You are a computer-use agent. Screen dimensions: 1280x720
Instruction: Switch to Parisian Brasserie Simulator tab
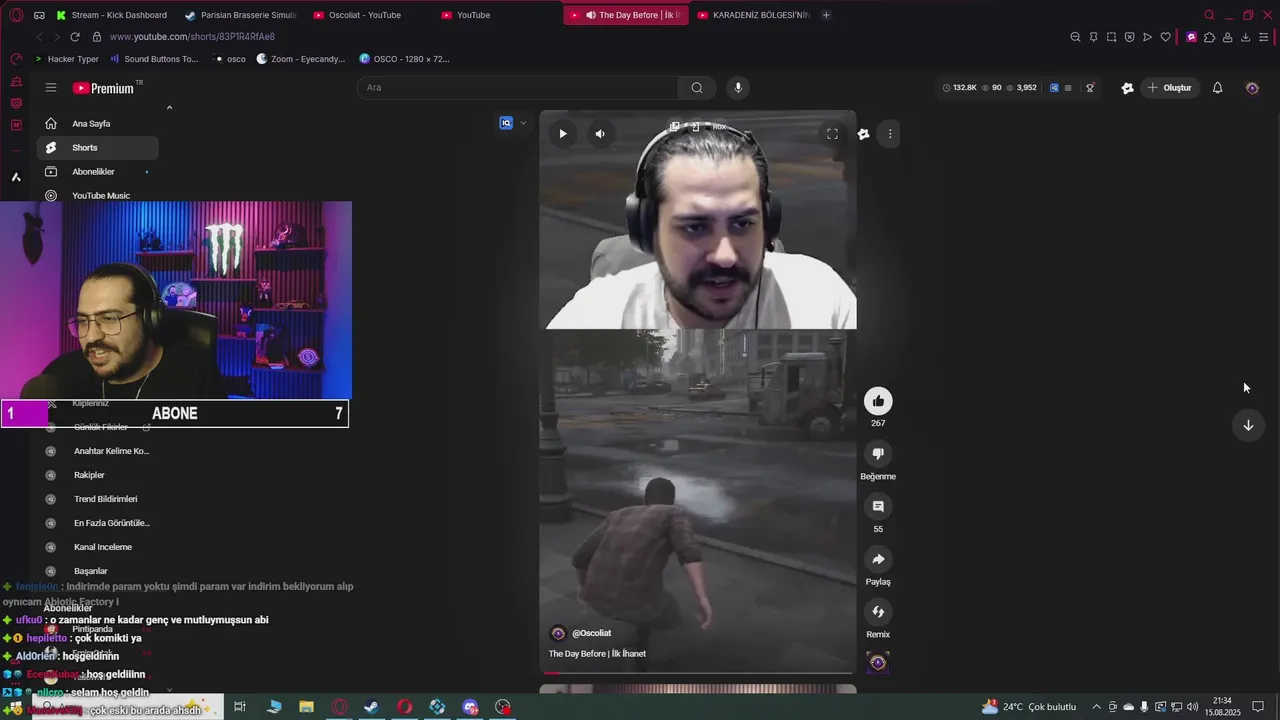241,15
